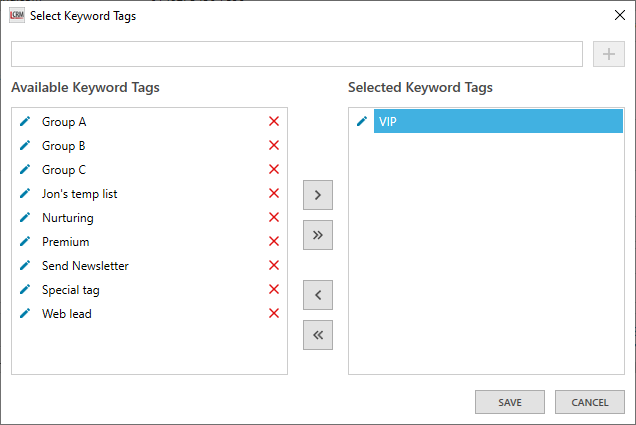The height and width of the screenshot is (425, 636).
Task: Edit the Jon's temp list tag
Action: tap(25, 194)
